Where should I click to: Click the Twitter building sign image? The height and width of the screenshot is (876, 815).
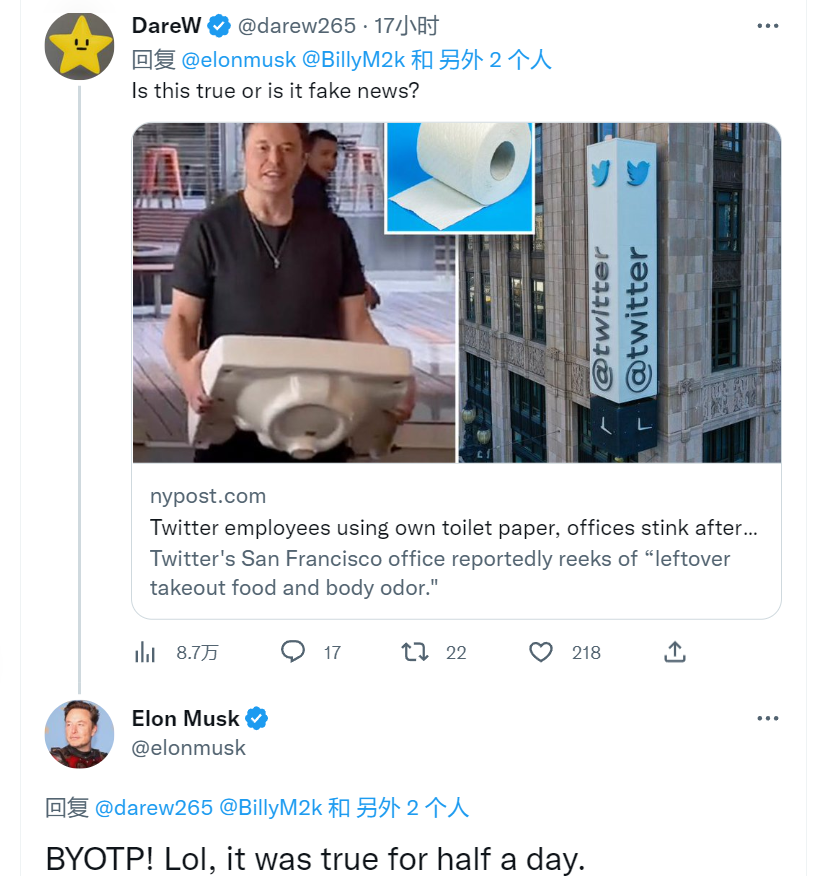click(620, 292)
